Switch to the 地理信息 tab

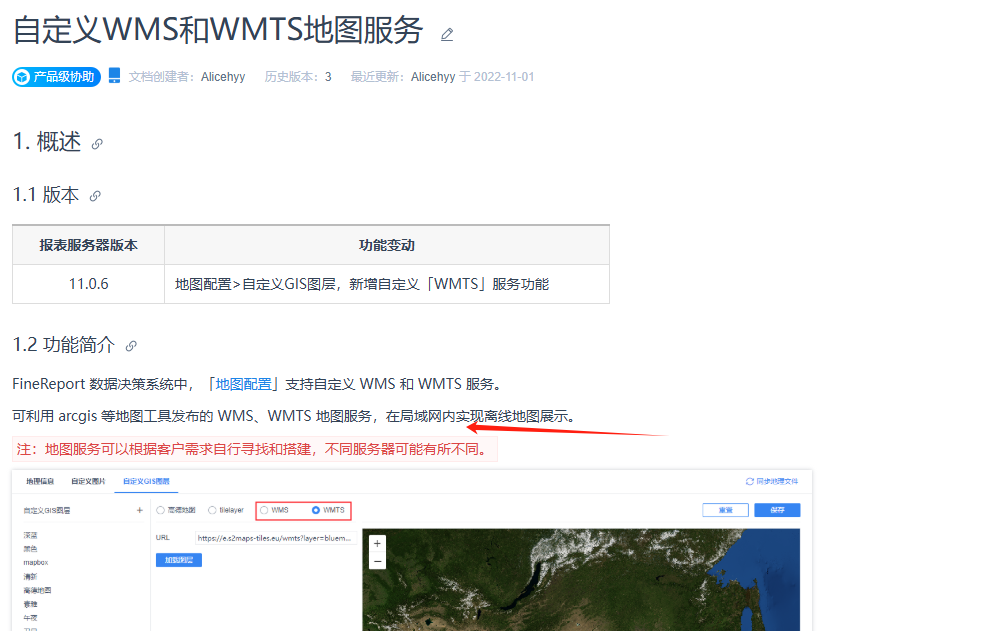(x=40, y=481)
